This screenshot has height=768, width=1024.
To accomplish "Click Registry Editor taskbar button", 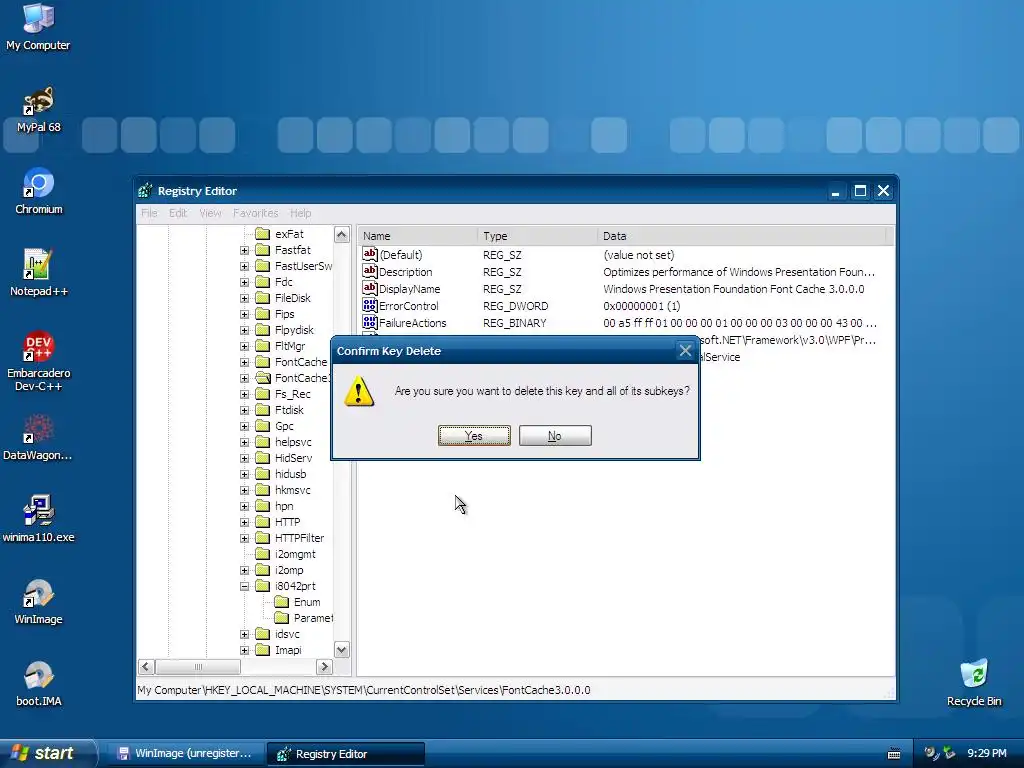I will click(x=346, y=754).
